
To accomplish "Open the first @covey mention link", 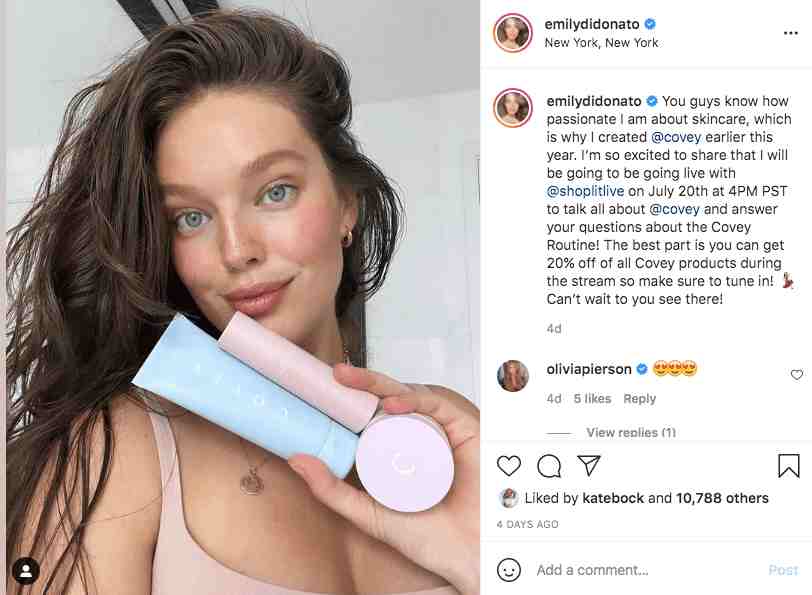I will 676,137.
